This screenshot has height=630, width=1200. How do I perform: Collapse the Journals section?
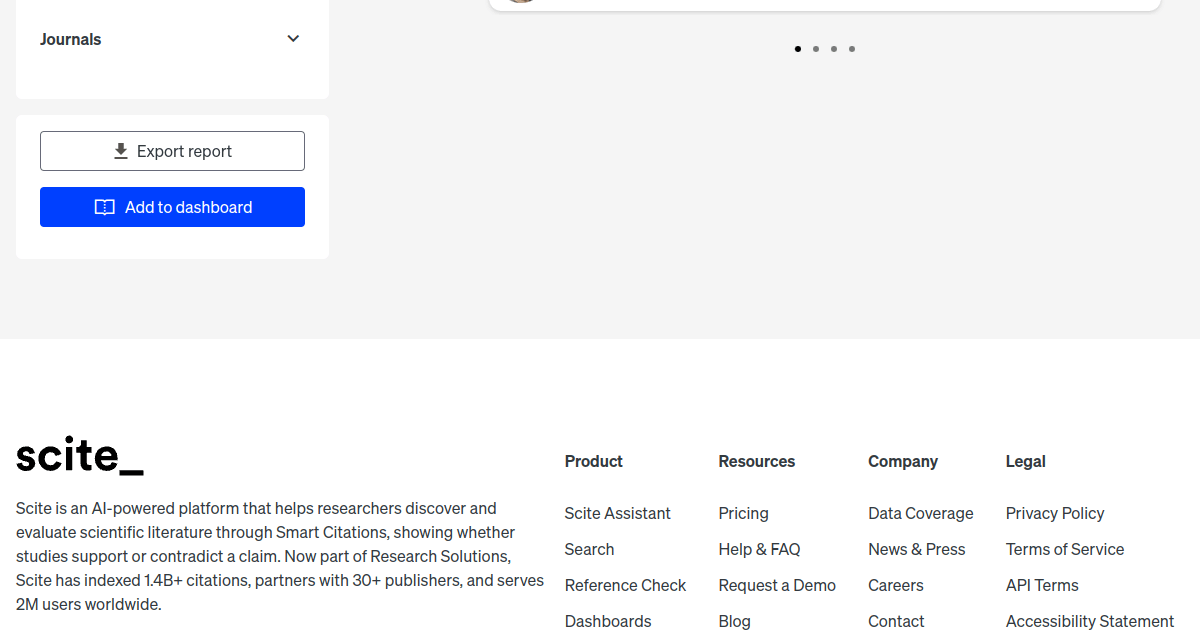click(292, 38)
